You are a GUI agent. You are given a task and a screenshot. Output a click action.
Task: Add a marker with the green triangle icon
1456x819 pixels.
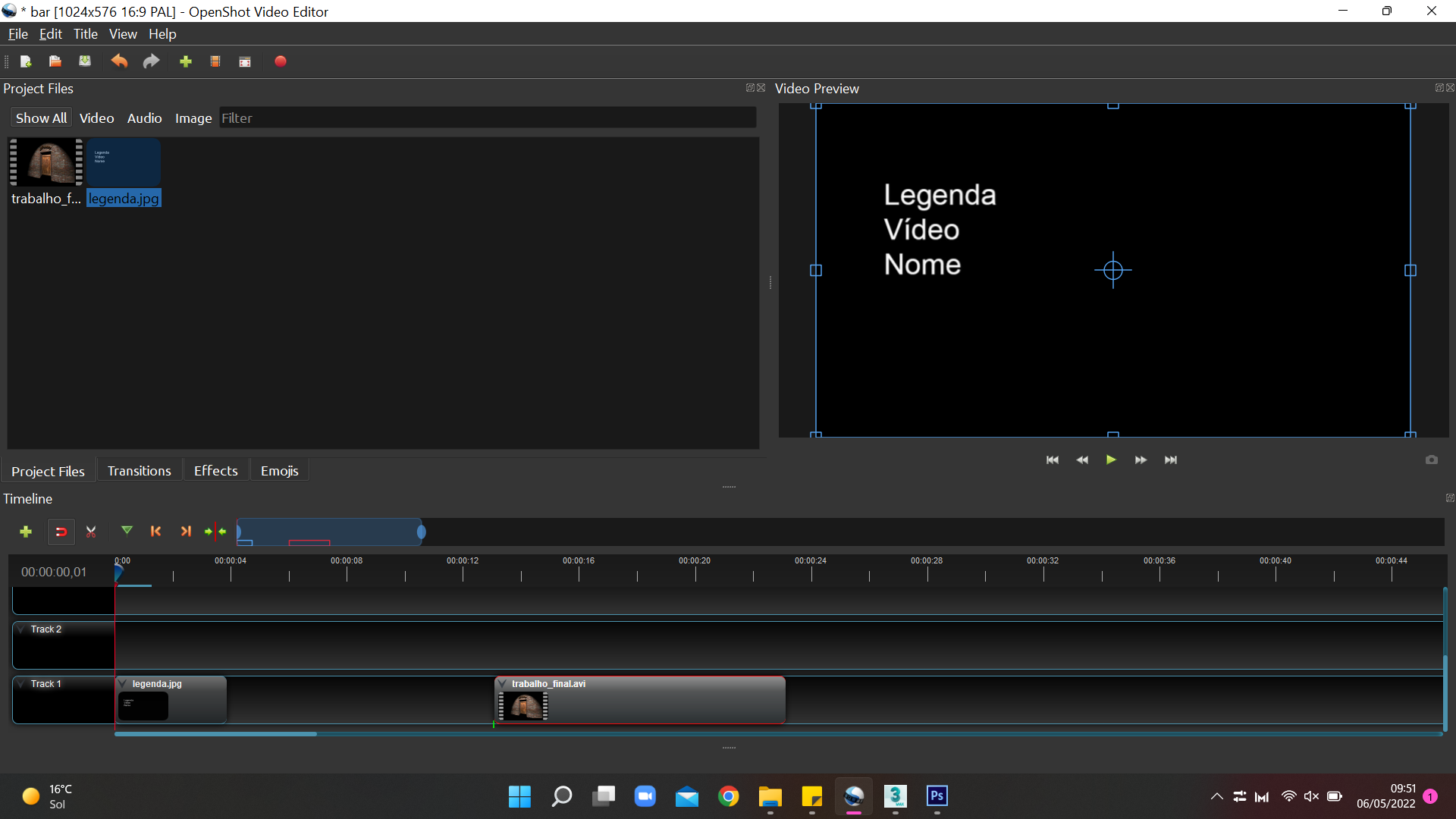(127, 531)
